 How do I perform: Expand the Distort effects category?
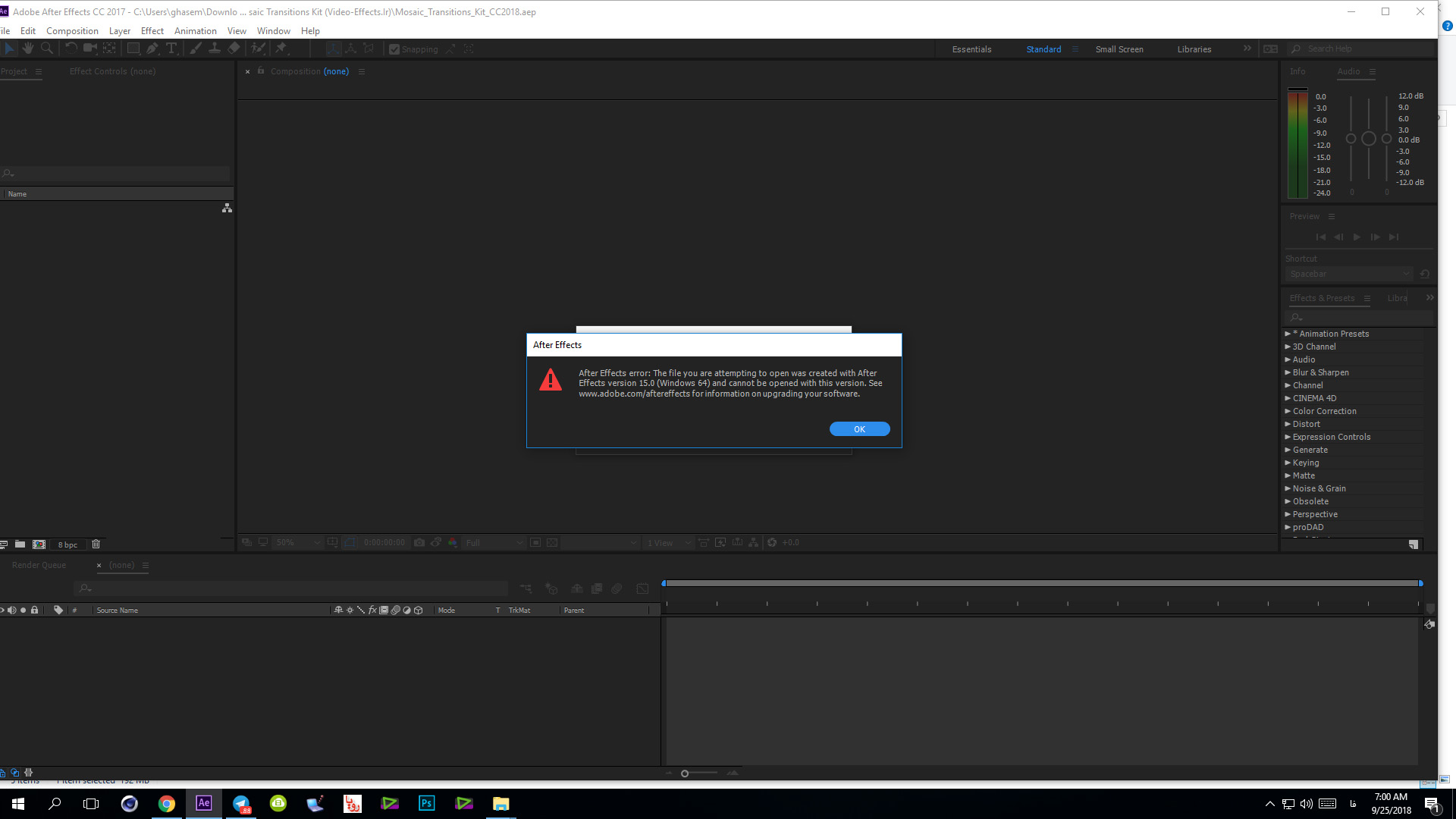[x=1288, y=424]
